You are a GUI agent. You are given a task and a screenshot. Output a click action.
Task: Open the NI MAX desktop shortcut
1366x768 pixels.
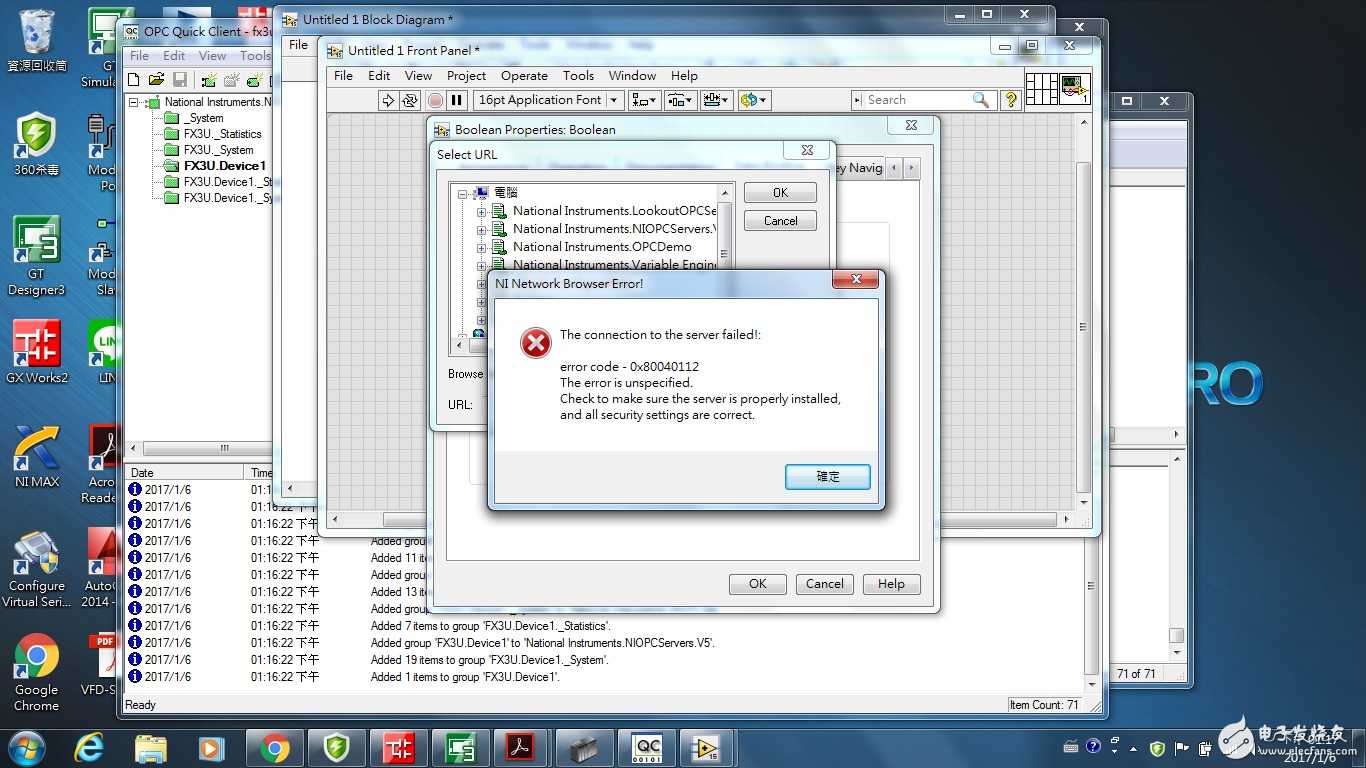36,456
